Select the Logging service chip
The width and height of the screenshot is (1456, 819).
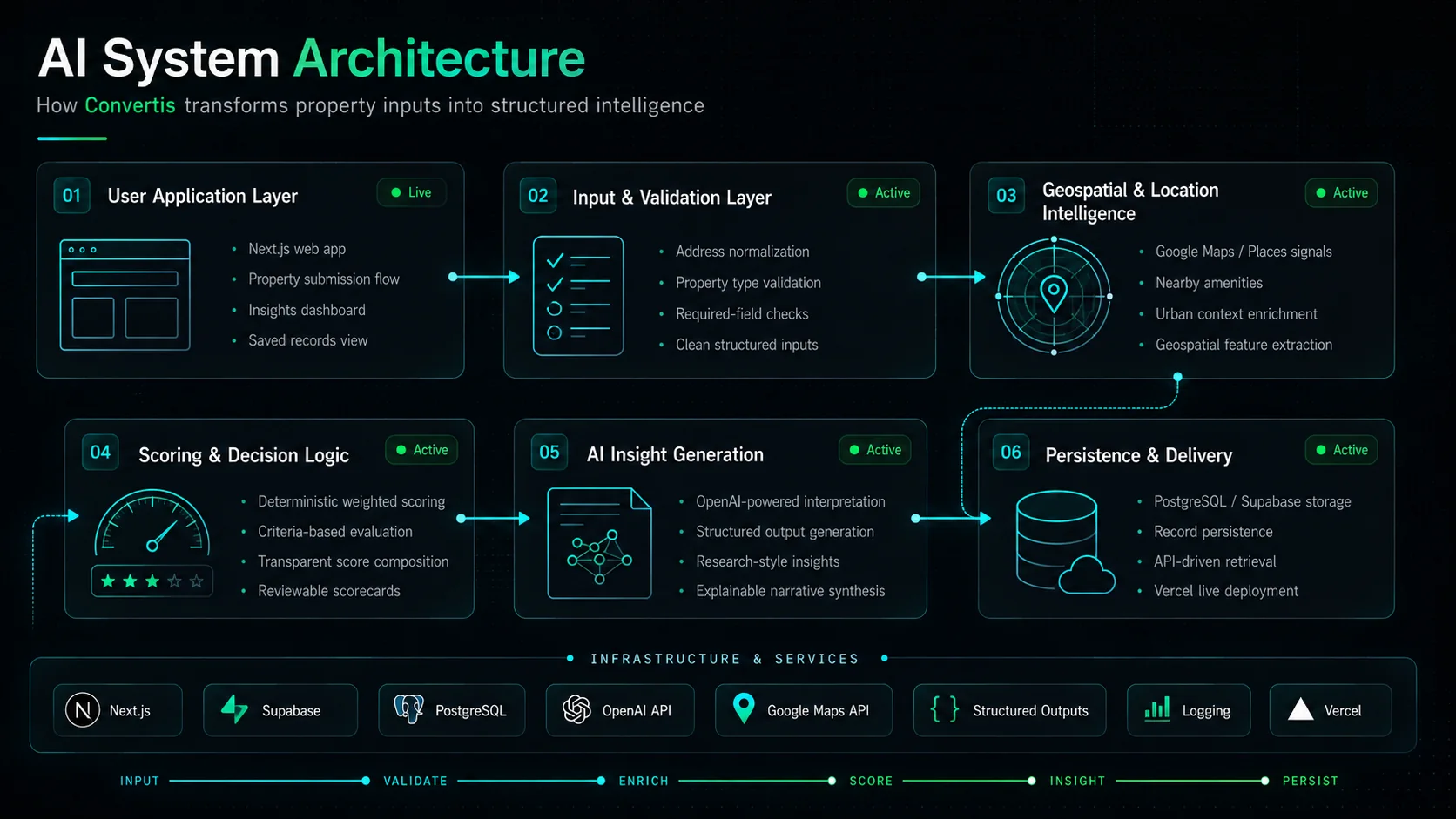click(x=1189, y=710)
